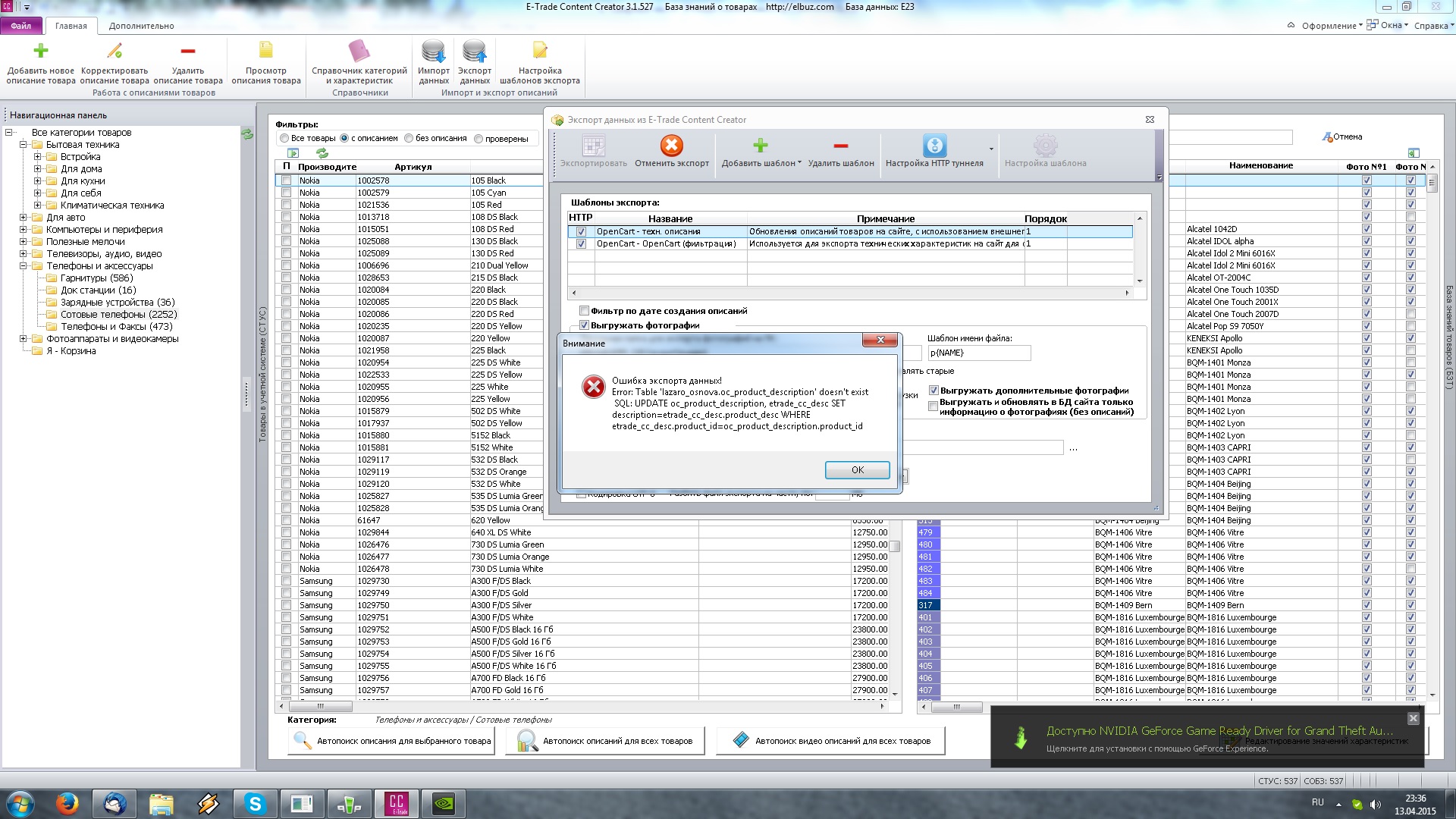Viewport: 1456px width, 819px height.
Task: Click the Импорт данных database icon
Action: [x=434, y=51]
